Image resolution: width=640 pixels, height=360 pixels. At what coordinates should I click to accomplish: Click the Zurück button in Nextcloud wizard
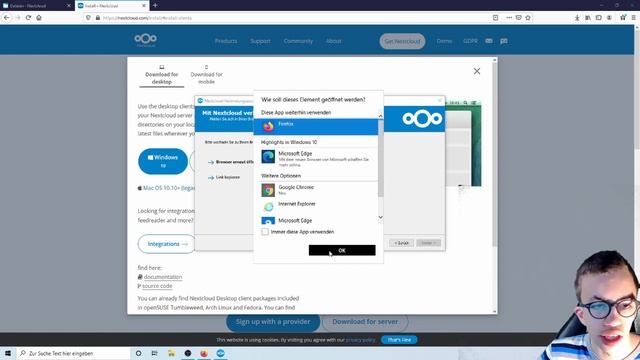point(401,243)
